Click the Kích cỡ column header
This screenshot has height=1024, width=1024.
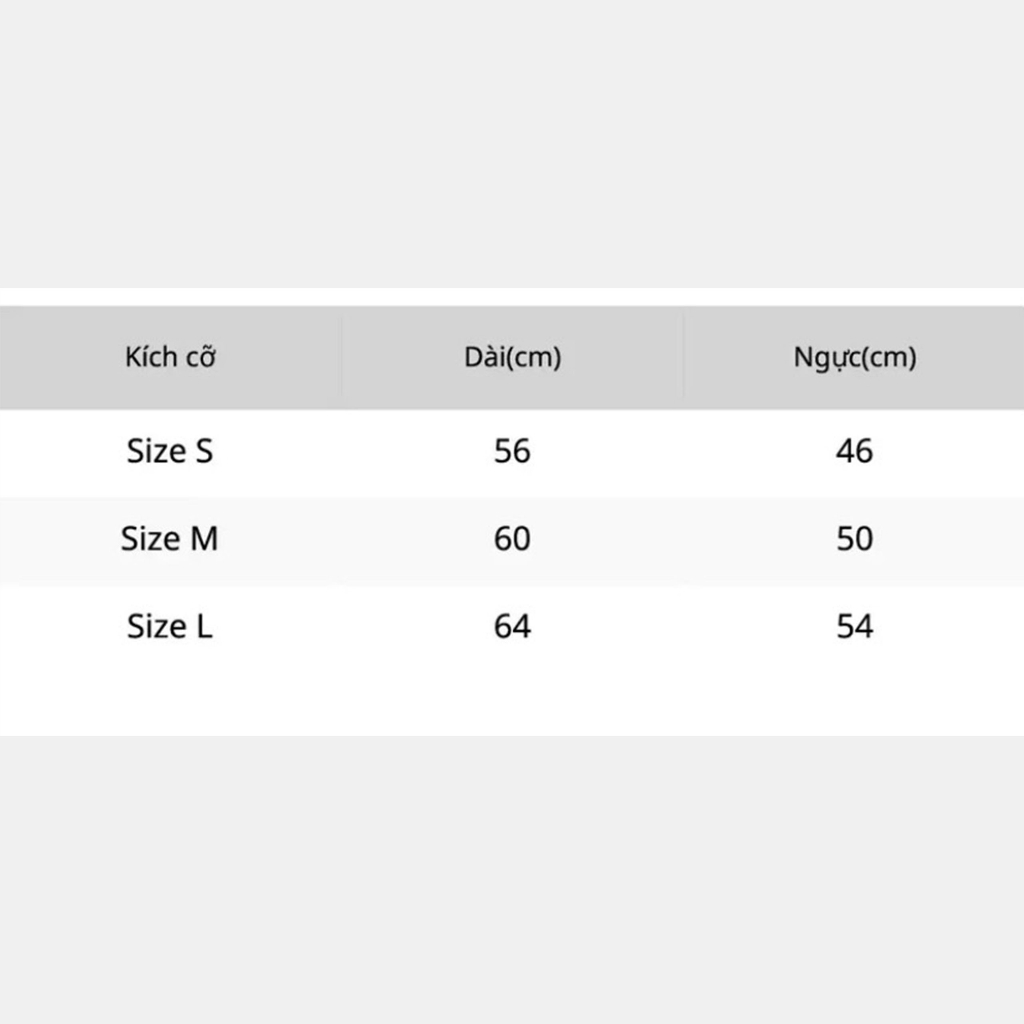[171, 357]
